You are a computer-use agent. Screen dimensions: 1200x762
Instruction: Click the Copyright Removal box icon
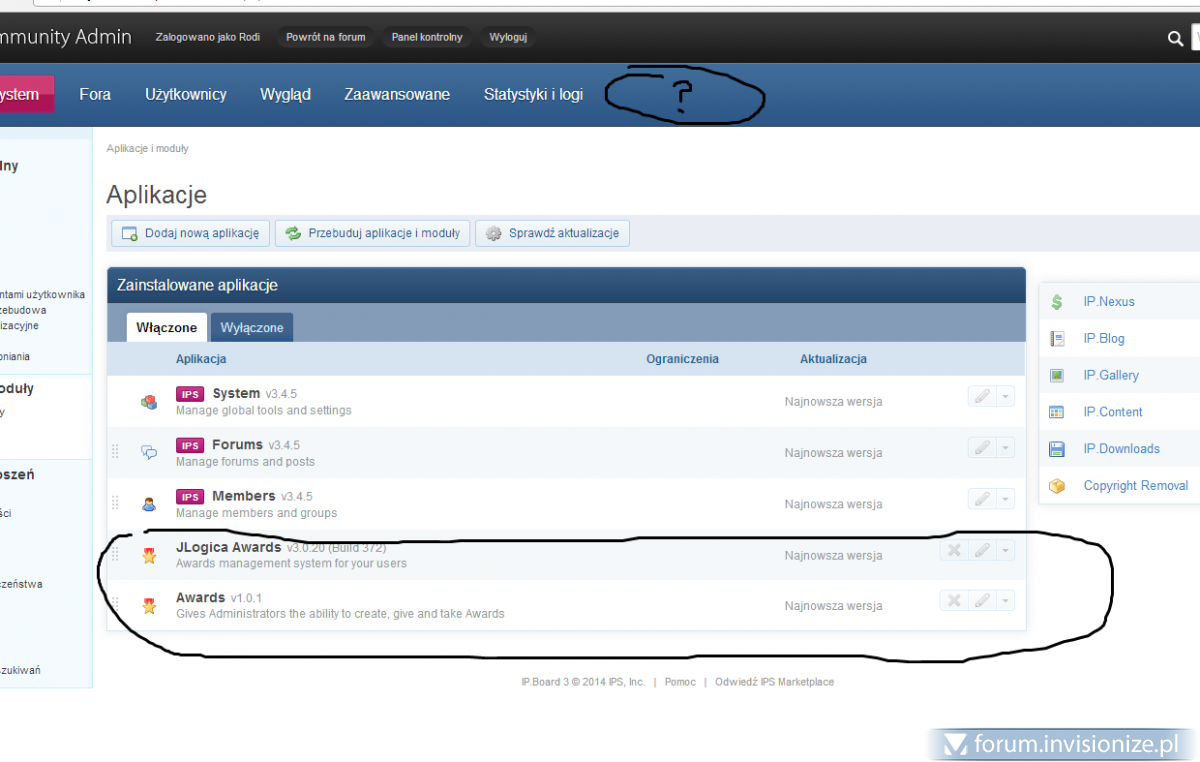click(1057, 486)
